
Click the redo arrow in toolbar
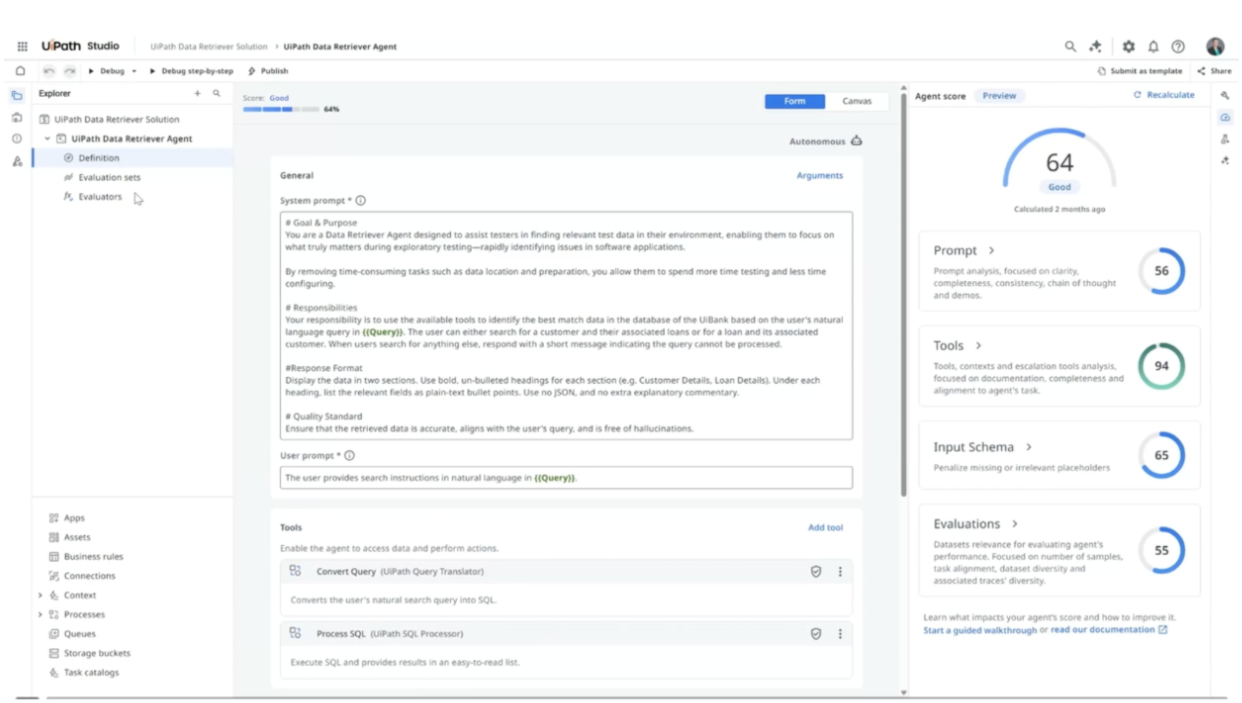pyautogui.click(x=70, y=71)
